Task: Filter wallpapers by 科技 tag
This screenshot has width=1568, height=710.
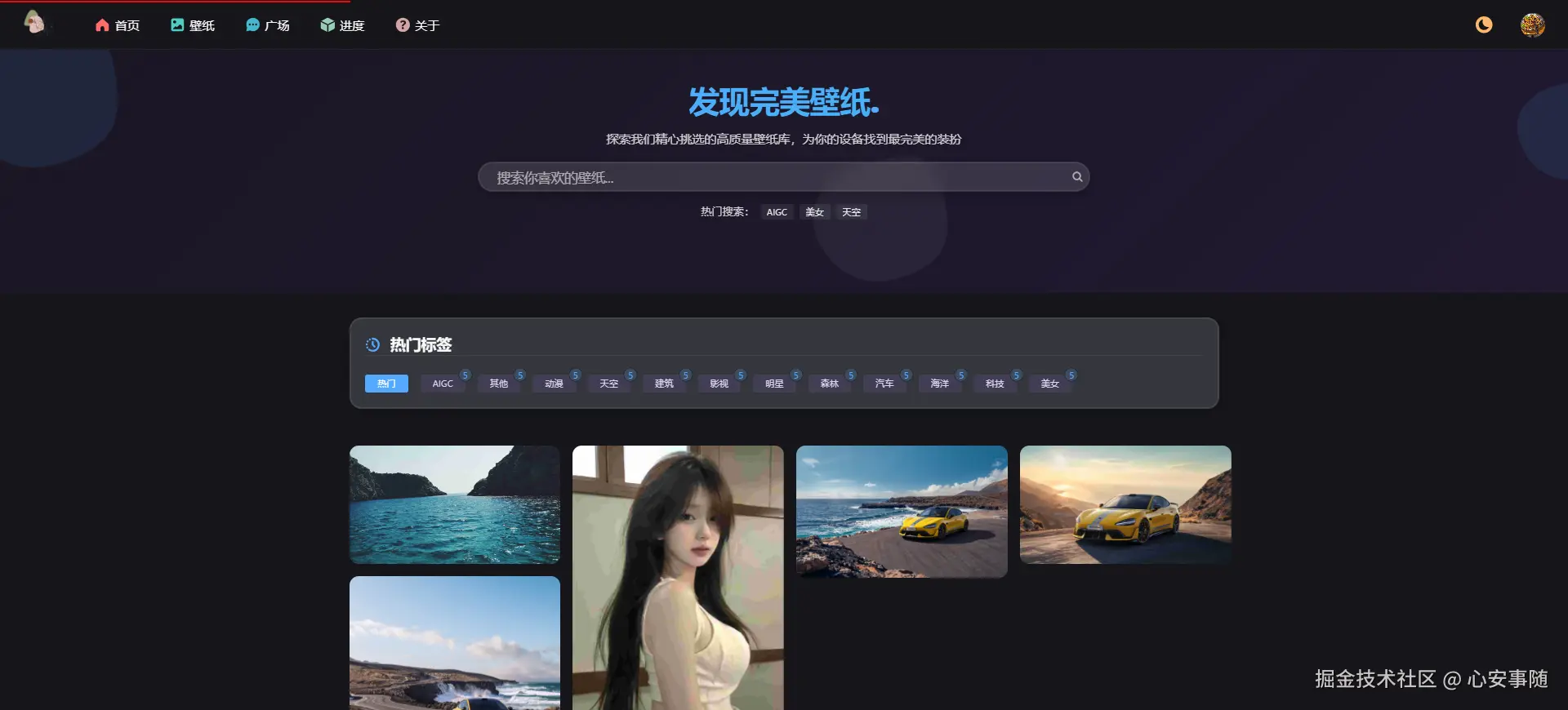Action: tap(995, 384)
